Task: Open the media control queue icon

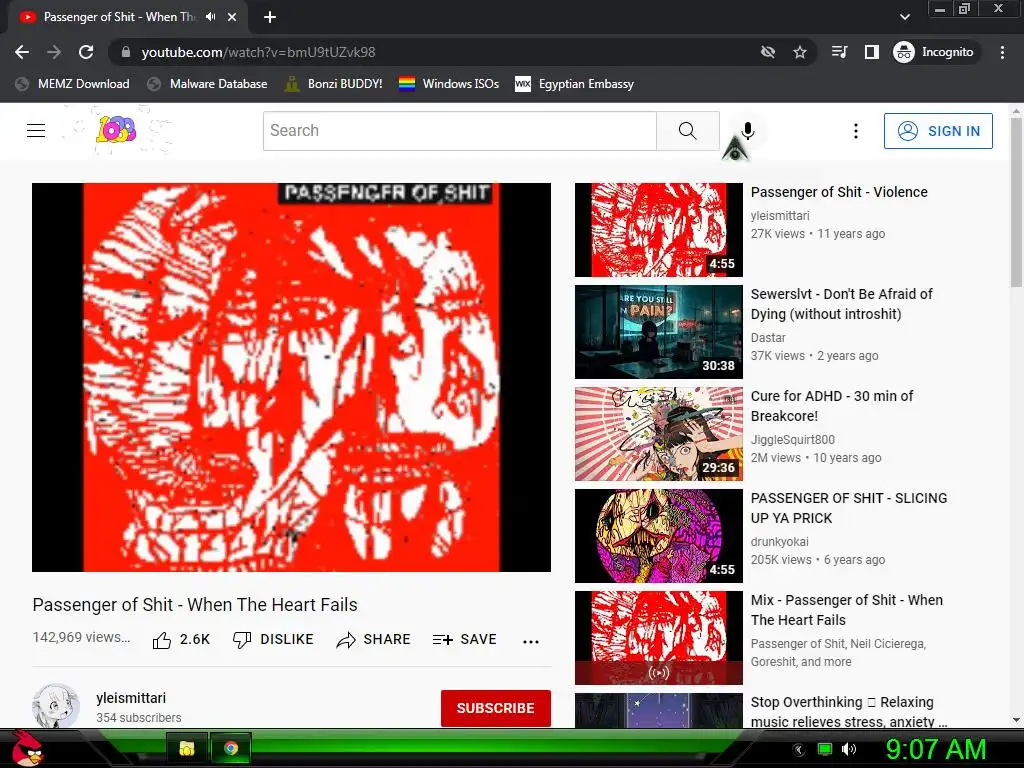Action: click(x=839, y=52)
